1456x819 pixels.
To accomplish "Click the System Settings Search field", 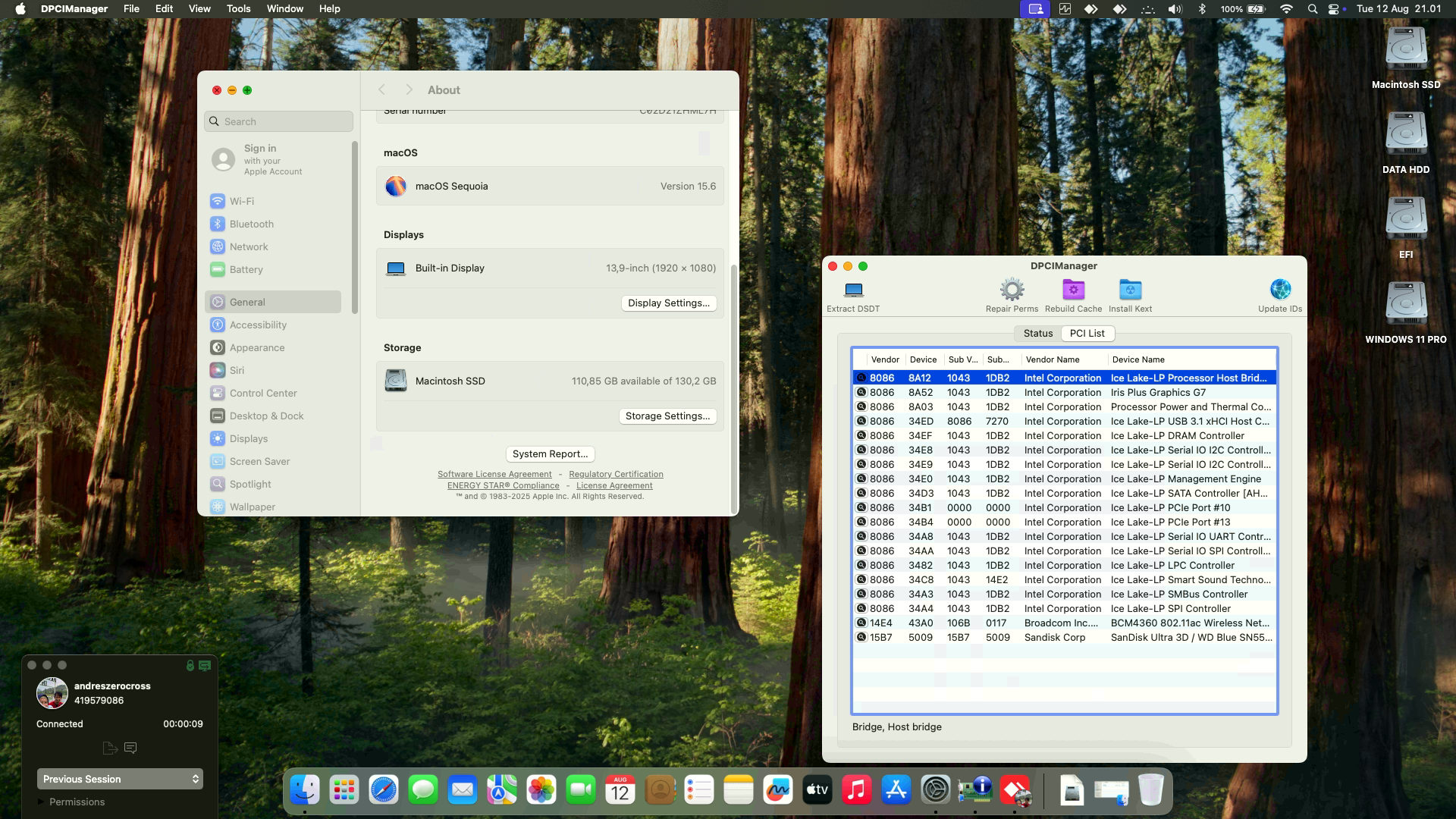I will click(279, 122).
